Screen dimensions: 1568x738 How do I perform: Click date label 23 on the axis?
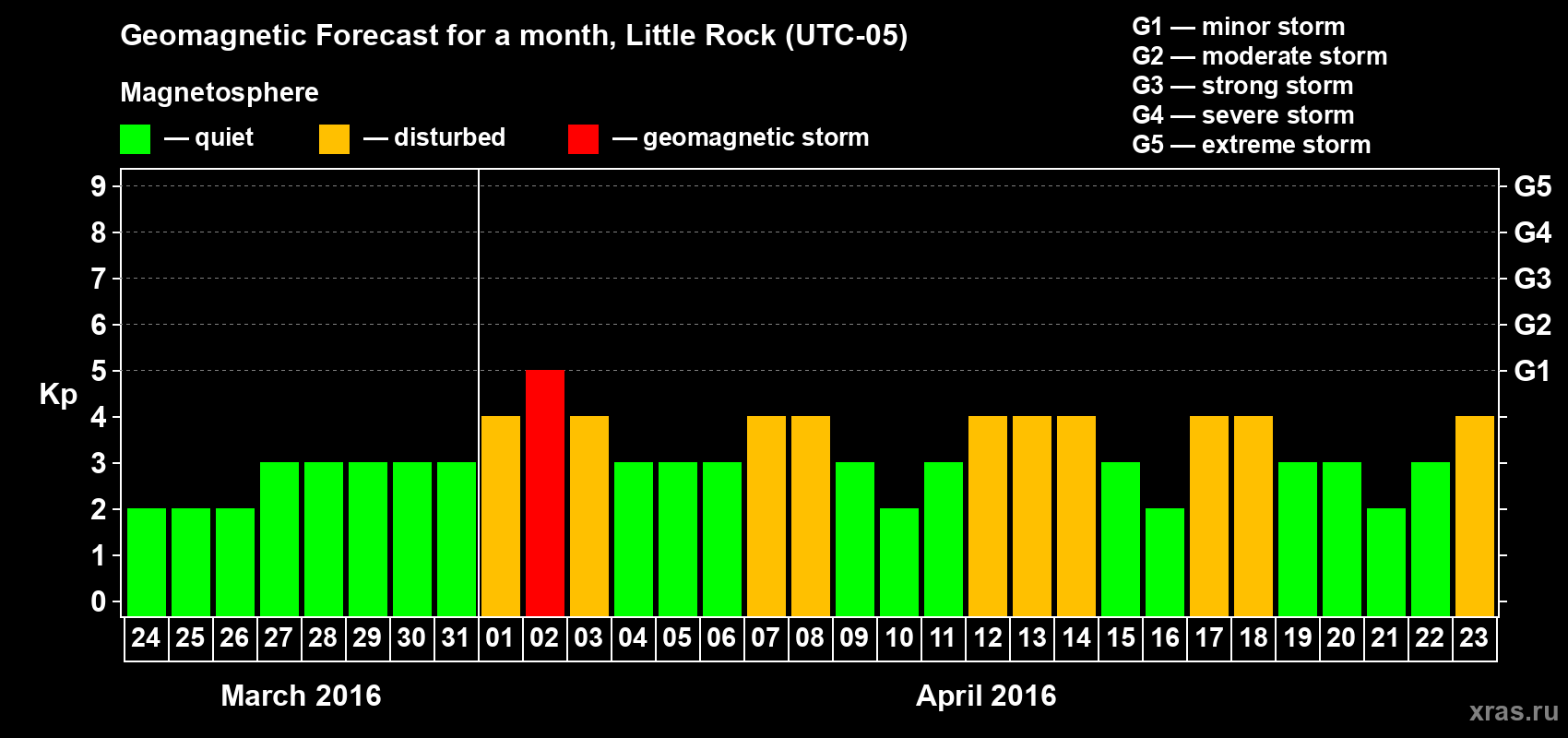coord(1474,638)
